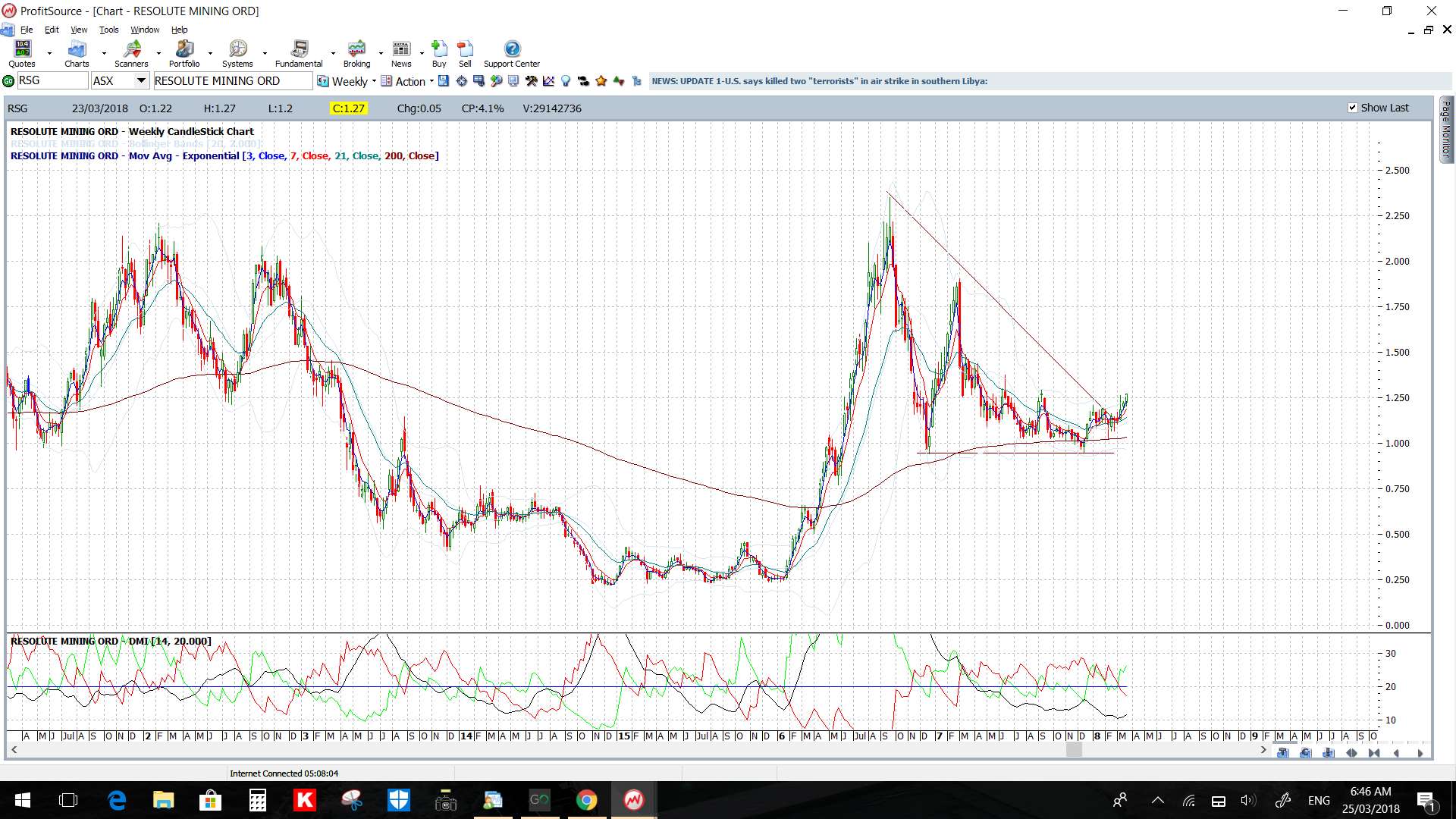This screenshot has width=1456, height=819.
Task: Open the Weekly period dropdown
Action: click(x=347, y=81)
